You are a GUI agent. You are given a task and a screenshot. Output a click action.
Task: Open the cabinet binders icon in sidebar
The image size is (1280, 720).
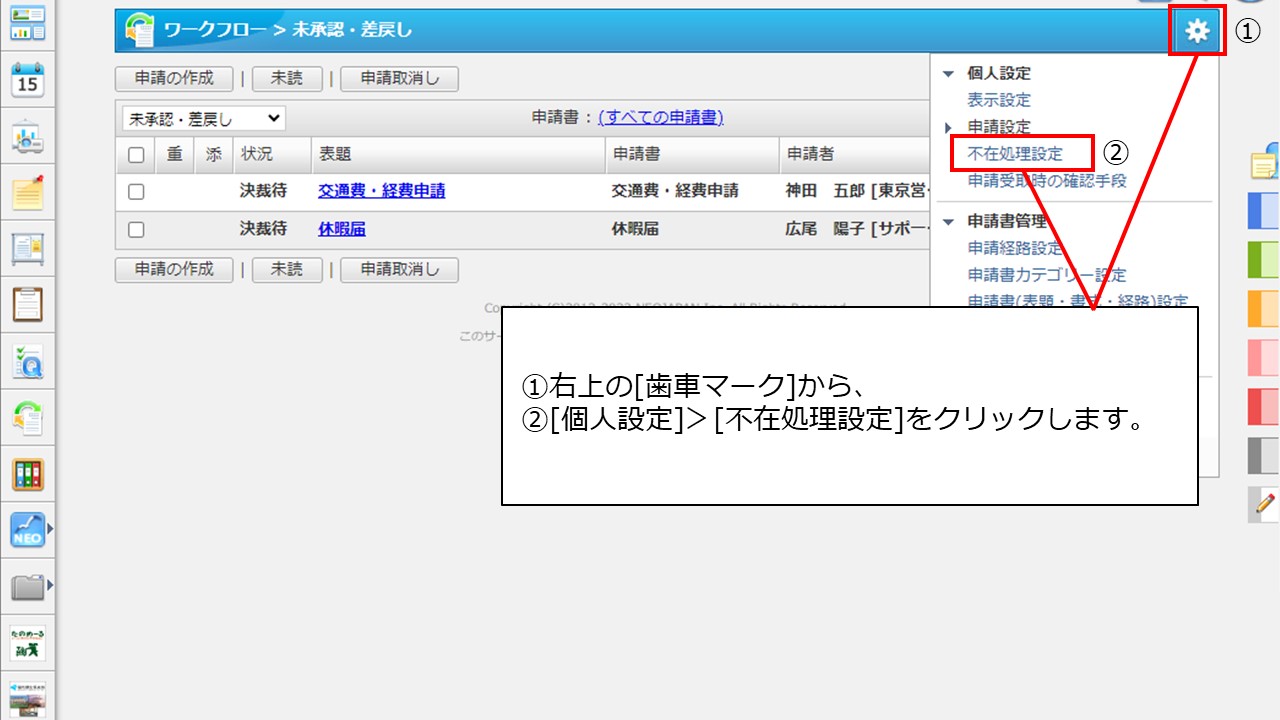click(27, 474)
